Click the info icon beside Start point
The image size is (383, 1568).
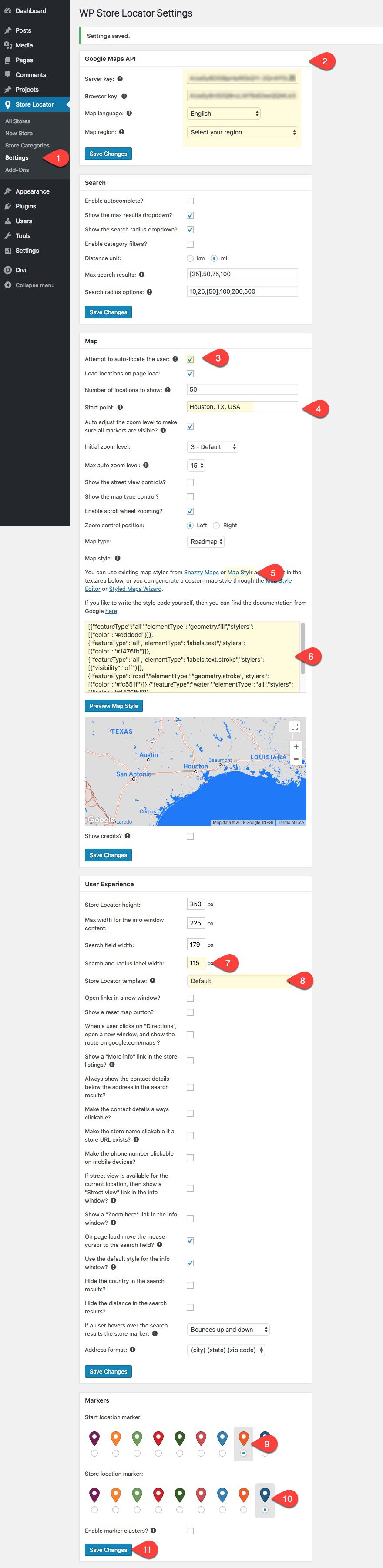click(x=120, y=407)
